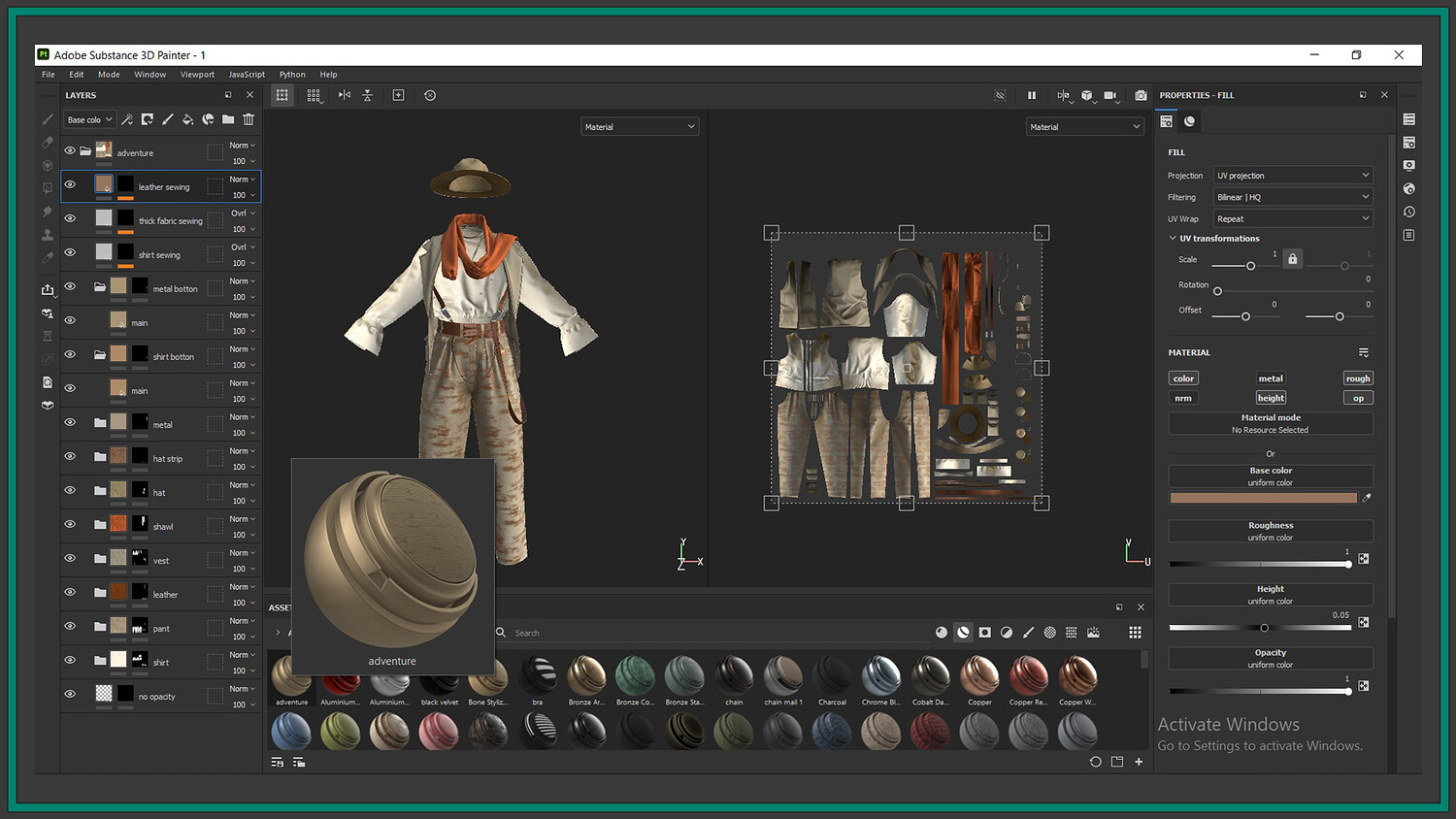Select the Eraser tool in left toolbar
Viewport: 1456px width, 819px height.
coord(48,142)
